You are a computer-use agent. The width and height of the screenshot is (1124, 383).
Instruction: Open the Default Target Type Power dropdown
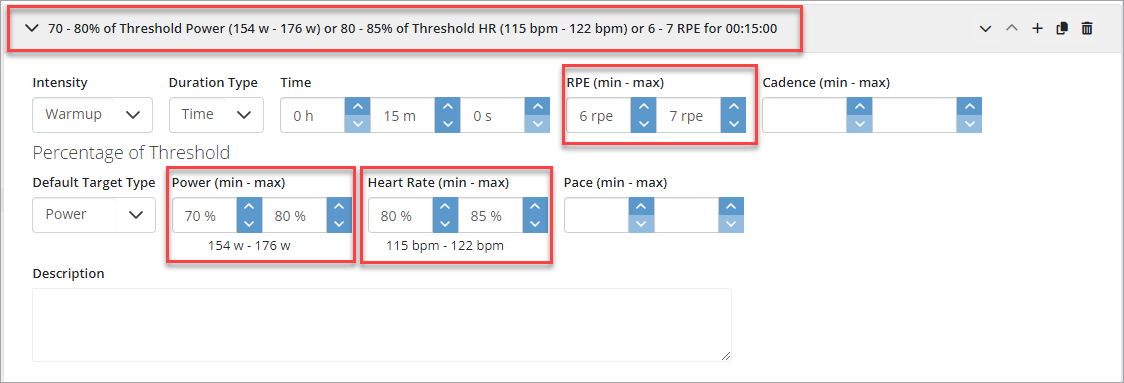(94, 214)
